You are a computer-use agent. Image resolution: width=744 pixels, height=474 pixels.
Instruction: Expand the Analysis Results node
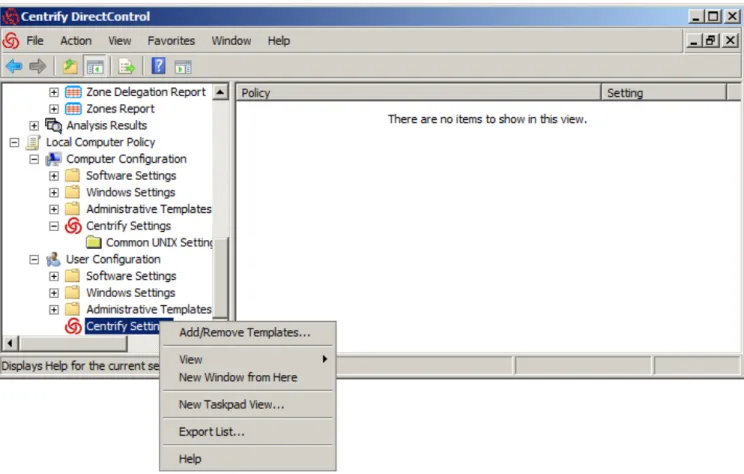coord(34,125)
